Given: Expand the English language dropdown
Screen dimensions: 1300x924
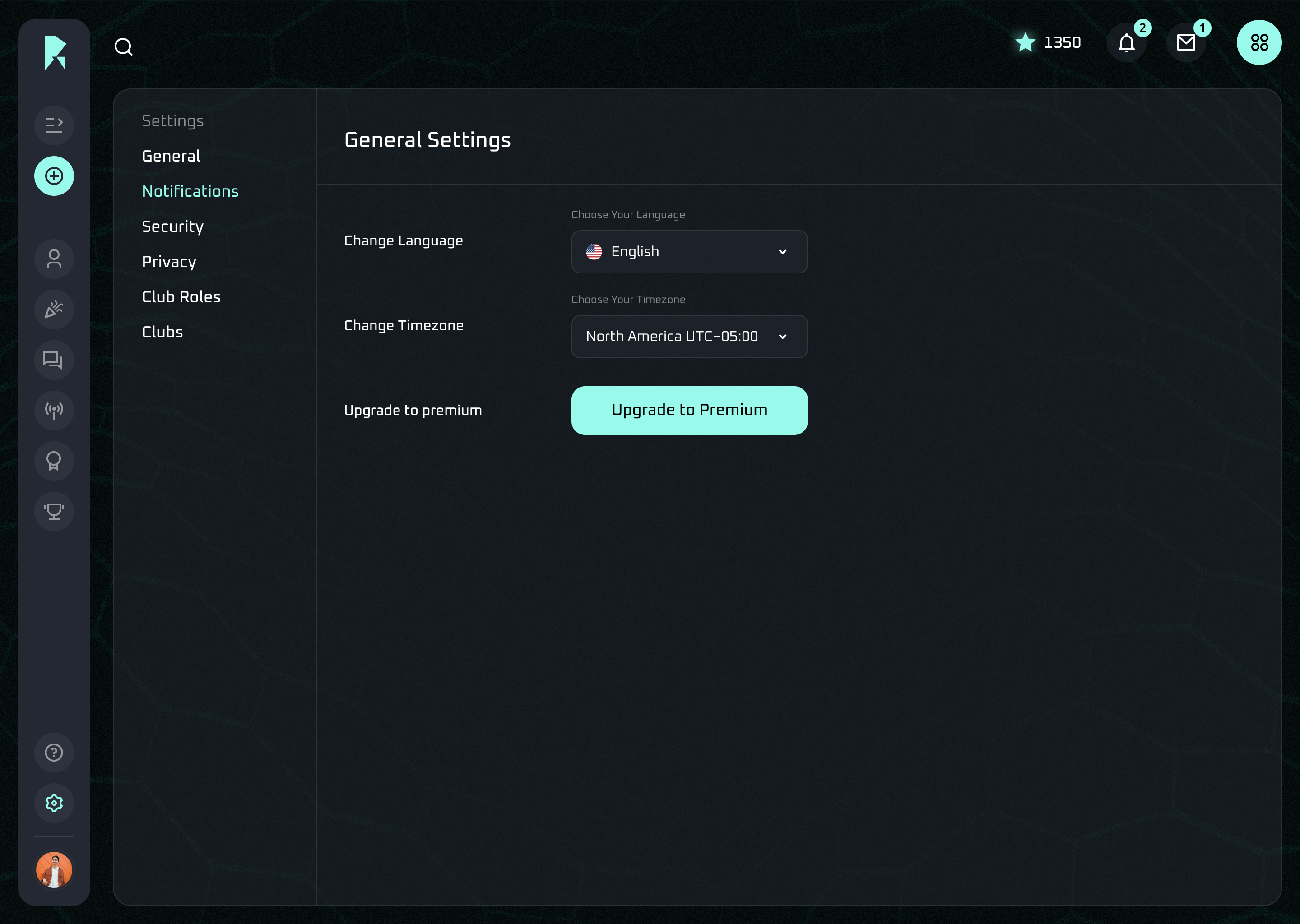Looking at the screenshot, I should coord(689,251).
